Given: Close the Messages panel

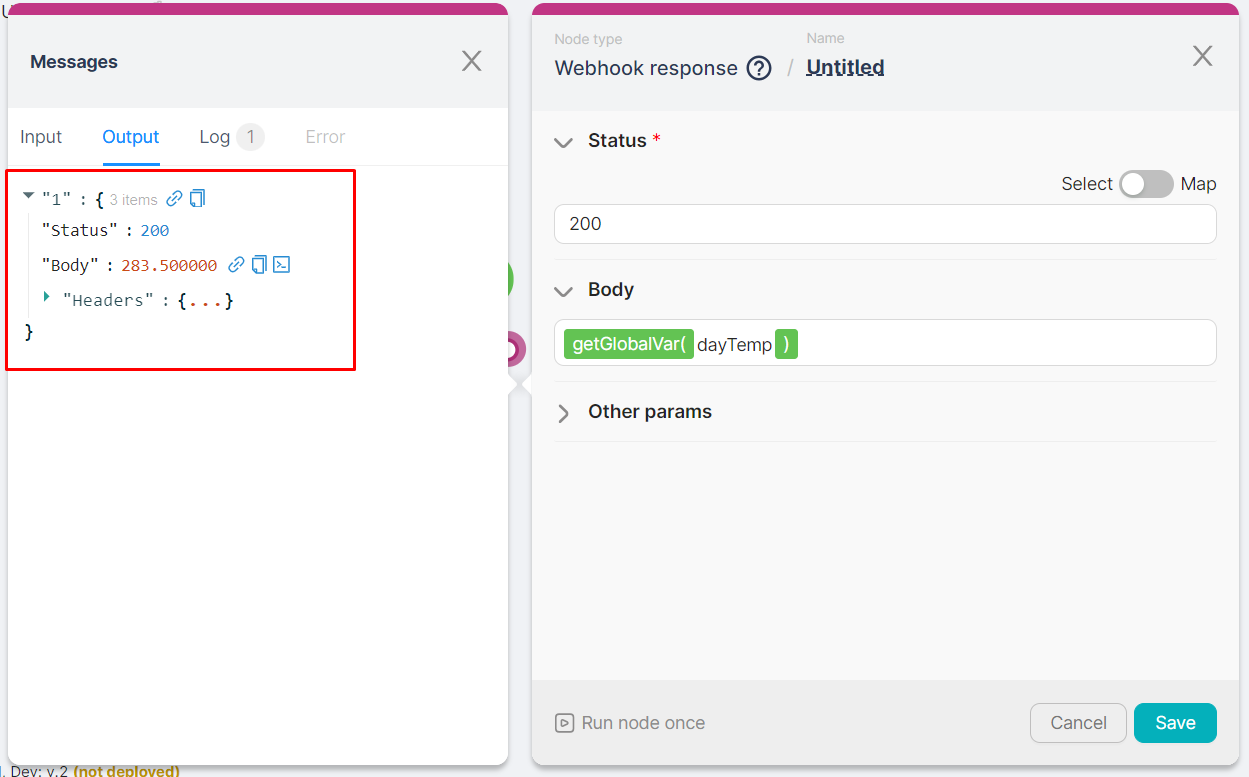Looking at the screenshot, I should point(472,61).
